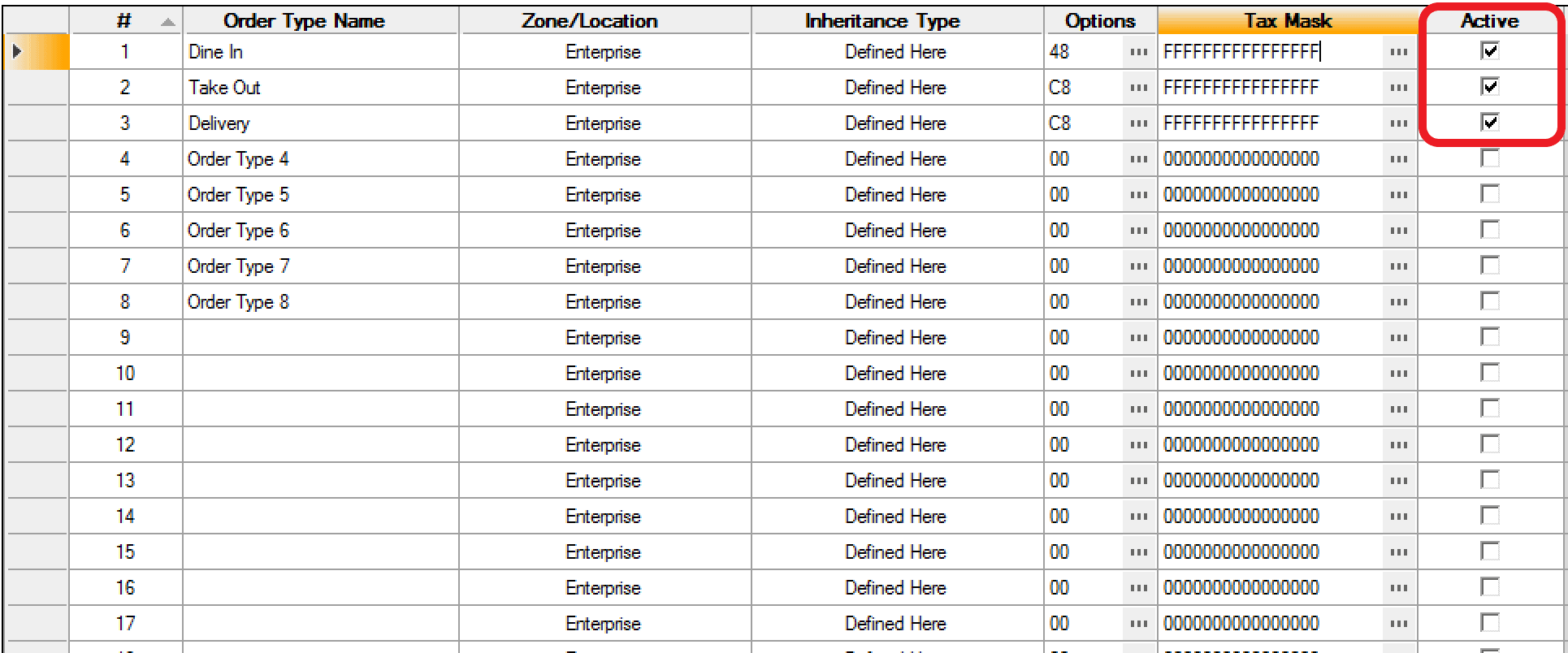This screenshot has width=1568, height=653.
Task: Click the Tax Mask field for Take Out
Action: (1271, 88)
